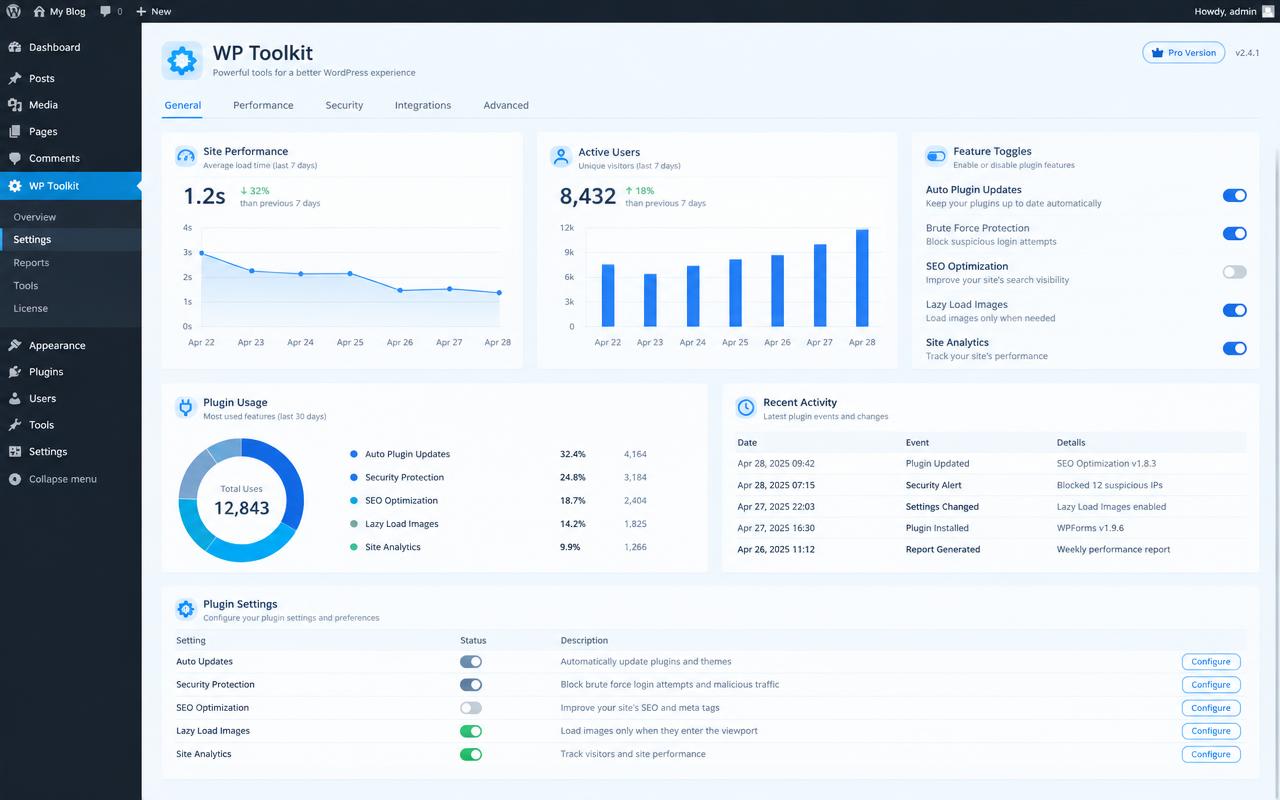Open Reports submenu link
Screen dimensions: 1280x800
pos(31,263)
